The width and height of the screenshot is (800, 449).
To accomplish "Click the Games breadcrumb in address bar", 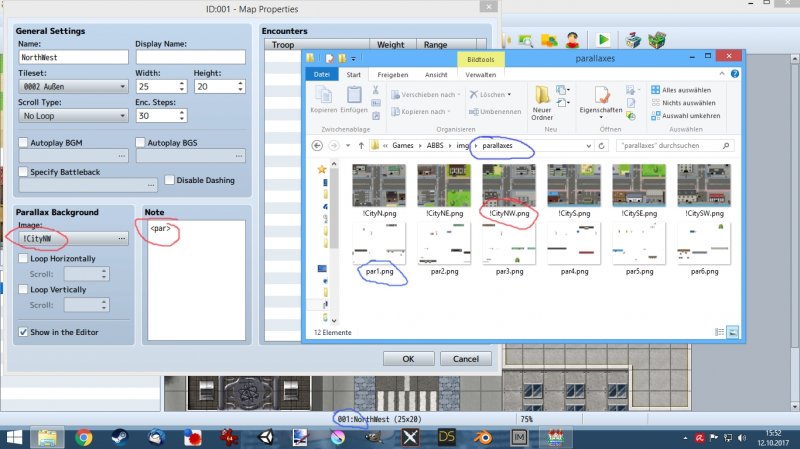I will [403, 145].
